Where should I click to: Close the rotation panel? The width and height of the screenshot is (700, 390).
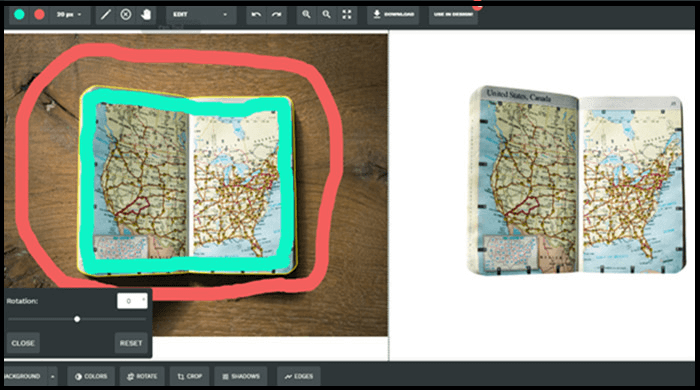23,343
